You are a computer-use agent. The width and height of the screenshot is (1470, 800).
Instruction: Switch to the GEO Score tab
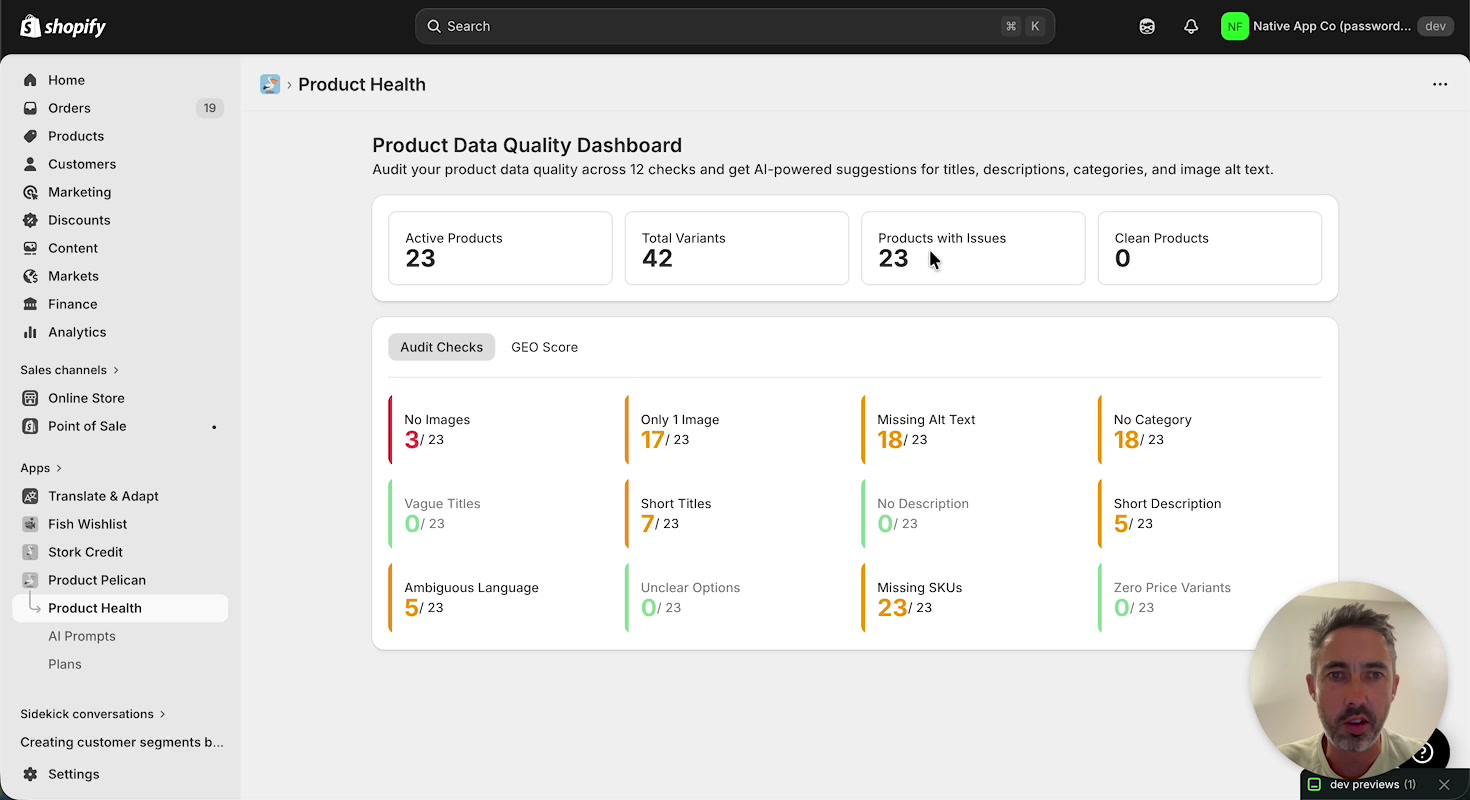coord(544,347)
